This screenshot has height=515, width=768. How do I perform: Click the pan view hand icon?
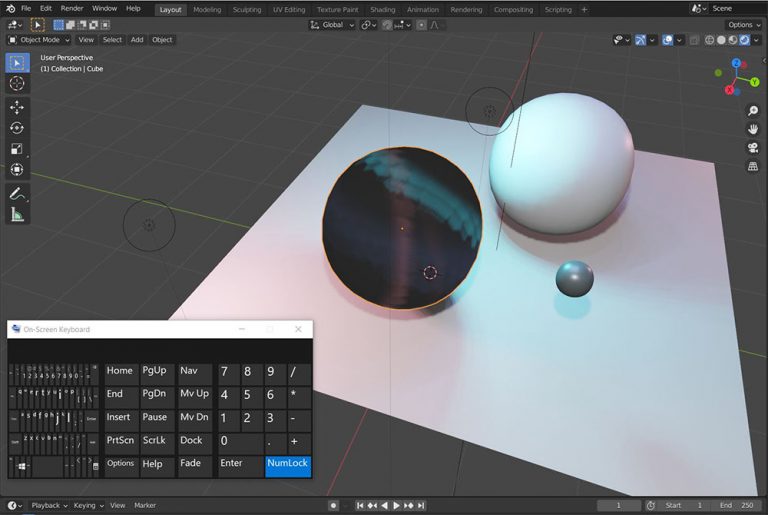pos(753,129)
